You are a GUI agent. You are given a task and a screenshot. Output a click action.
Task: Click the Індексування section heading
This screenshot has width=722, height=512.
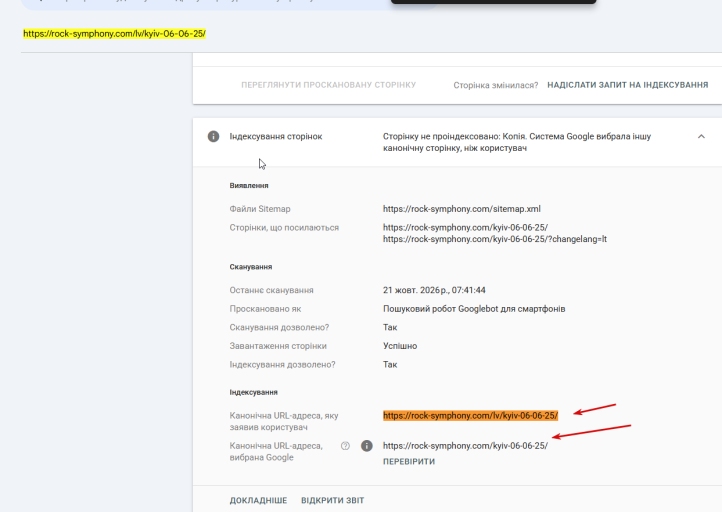click(x=253, y=392)
